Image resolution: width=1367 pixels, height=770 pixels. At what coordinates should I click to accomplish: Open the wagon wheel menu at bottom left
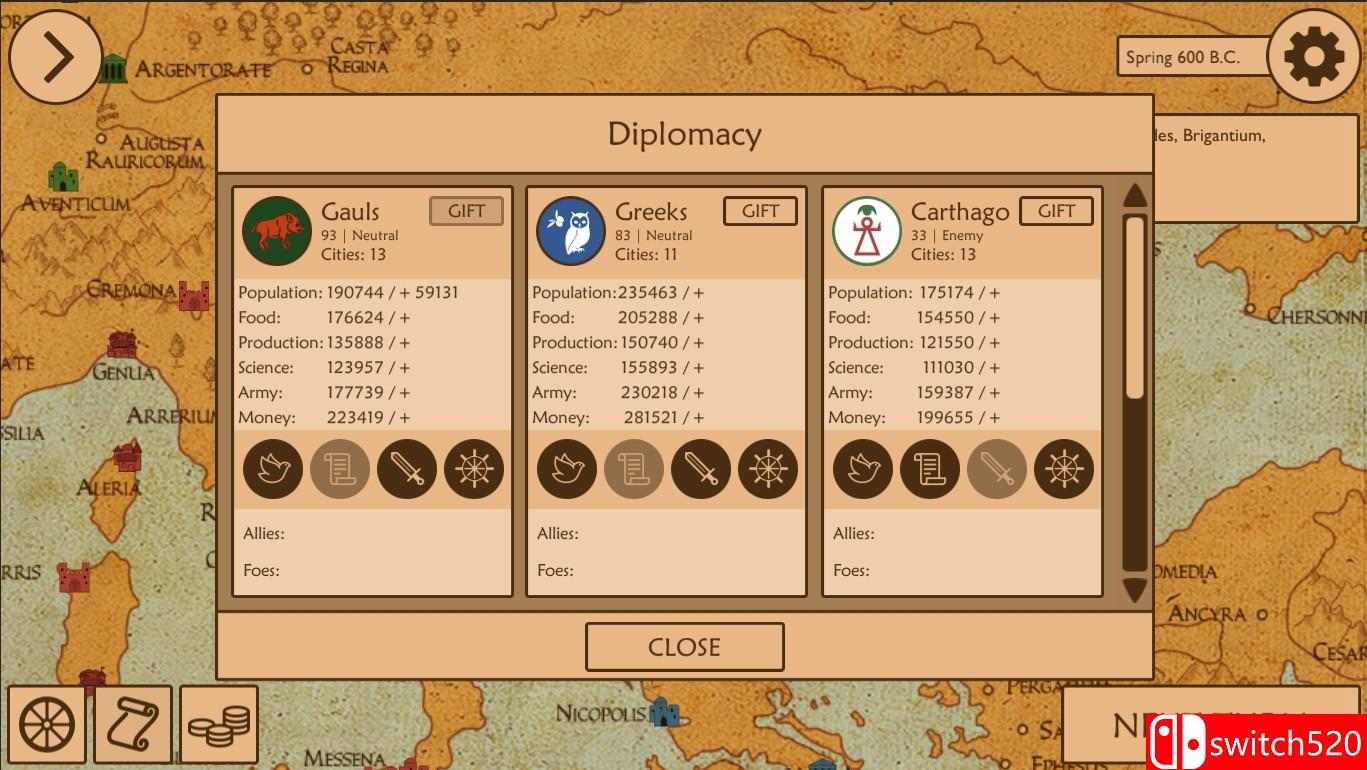(48, 724)
